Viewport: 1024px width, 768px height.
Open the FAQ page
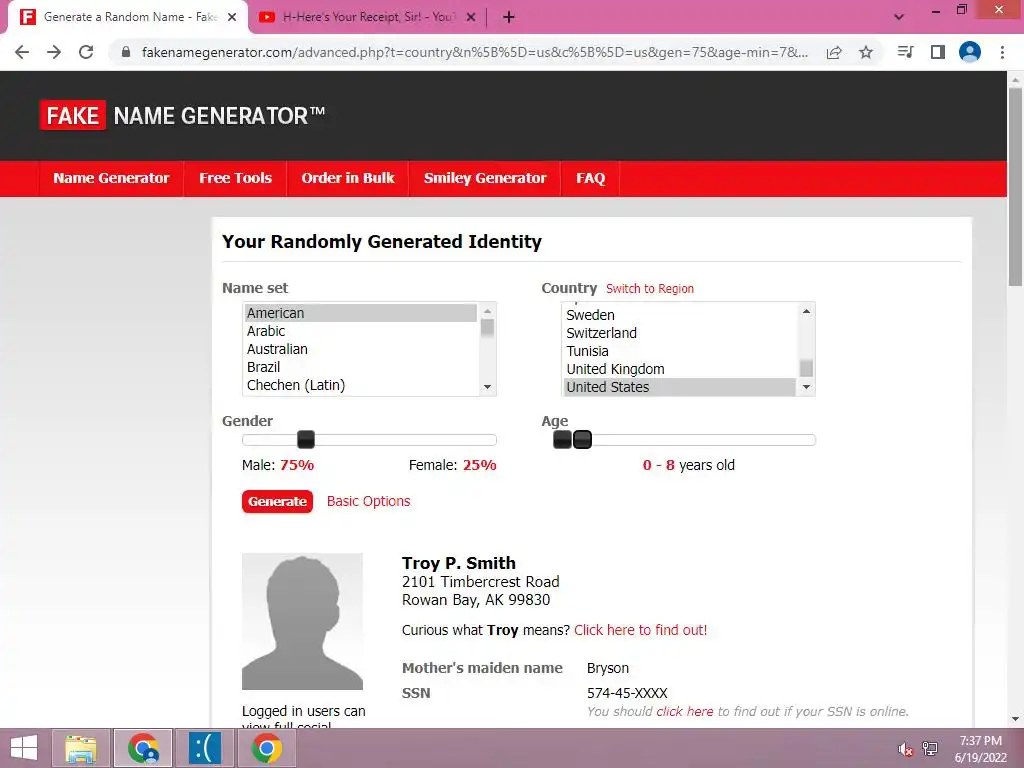point(590,178)
